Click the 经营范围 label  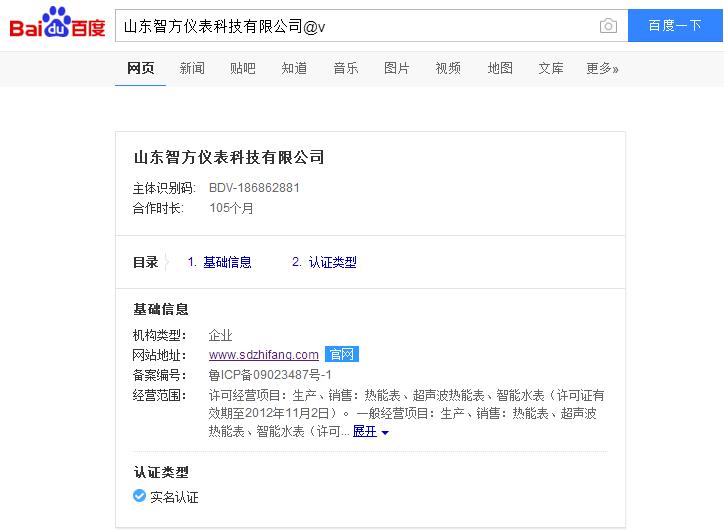tap(159, 395)
